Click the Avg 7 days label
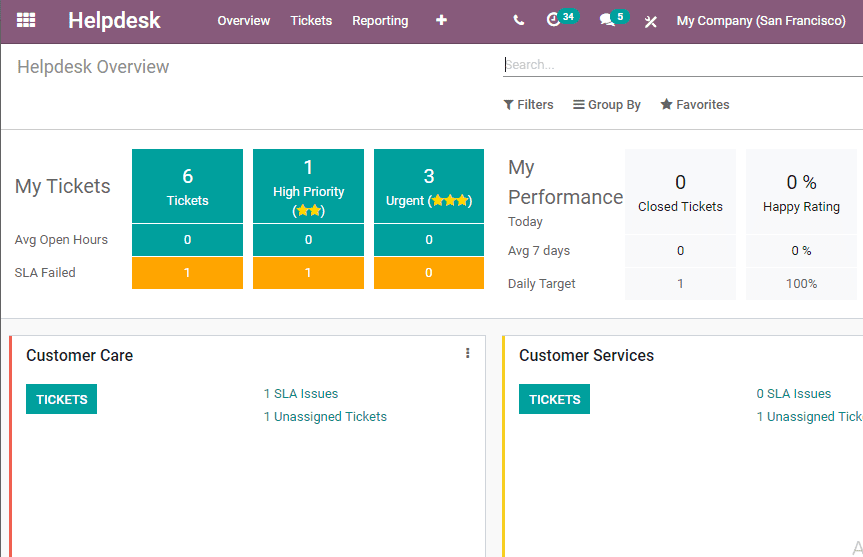 tap(539, 251)
